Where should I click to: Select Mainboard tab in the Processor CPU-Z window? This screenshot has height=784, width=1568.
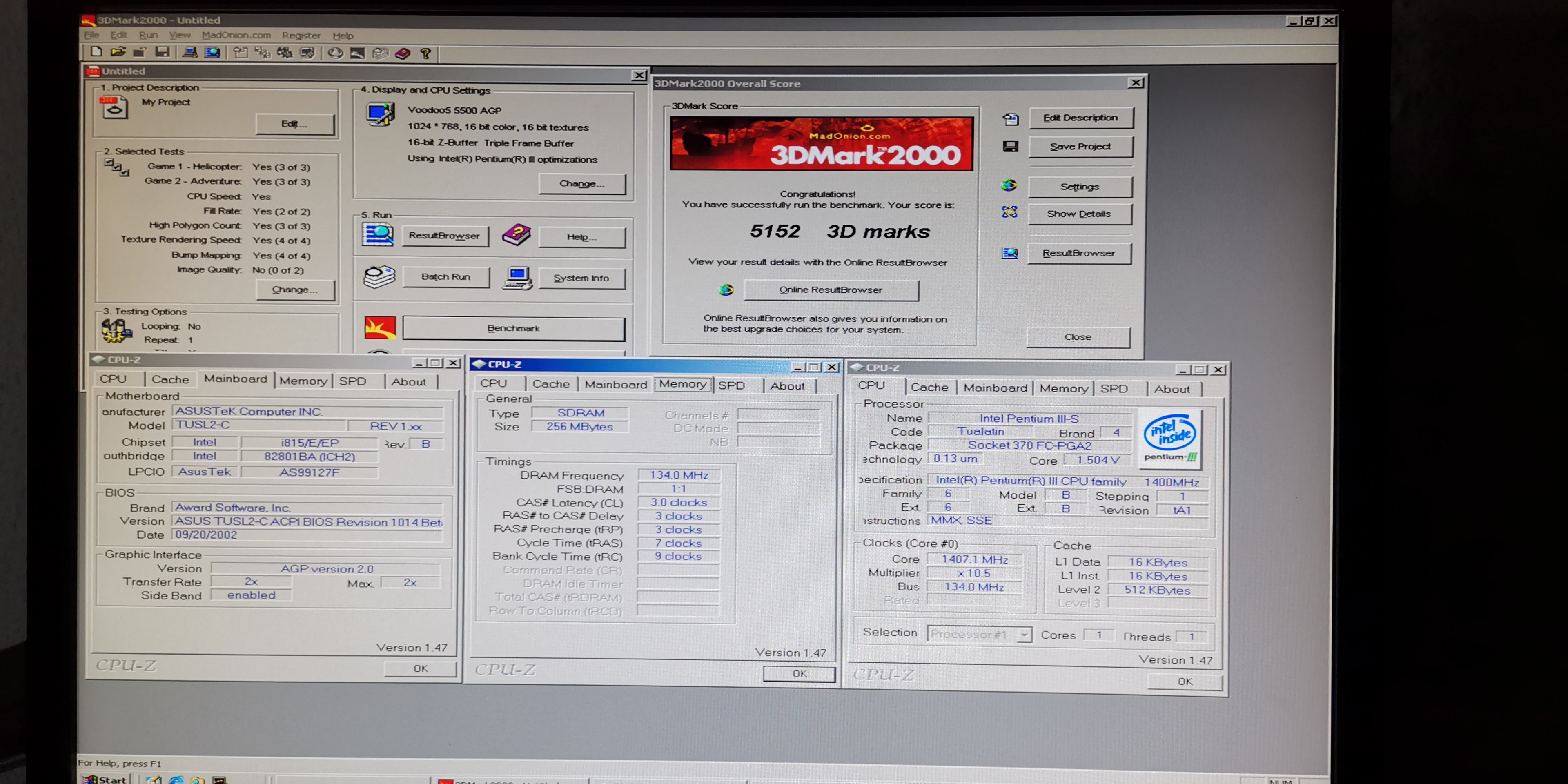[x=995, y=388]
